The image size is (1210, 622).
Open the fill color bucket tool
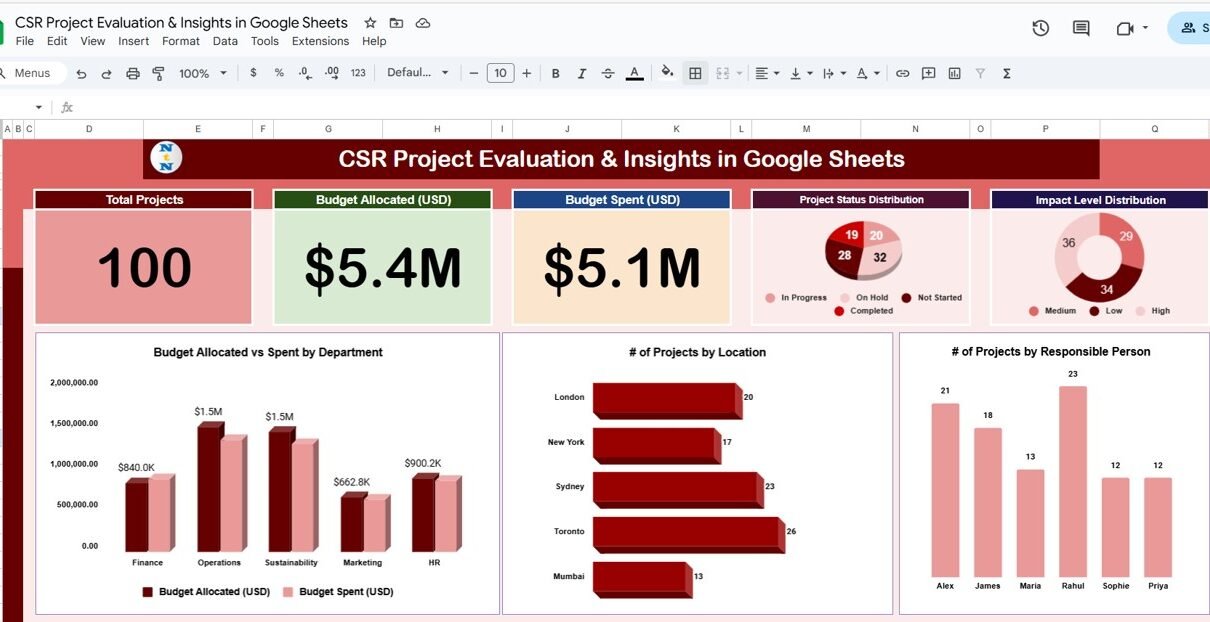667,73
